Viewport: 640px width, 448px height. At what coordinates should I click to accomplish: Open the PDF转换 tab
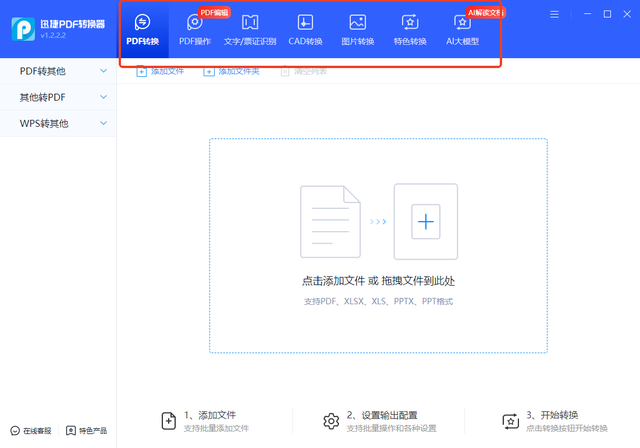142,29
